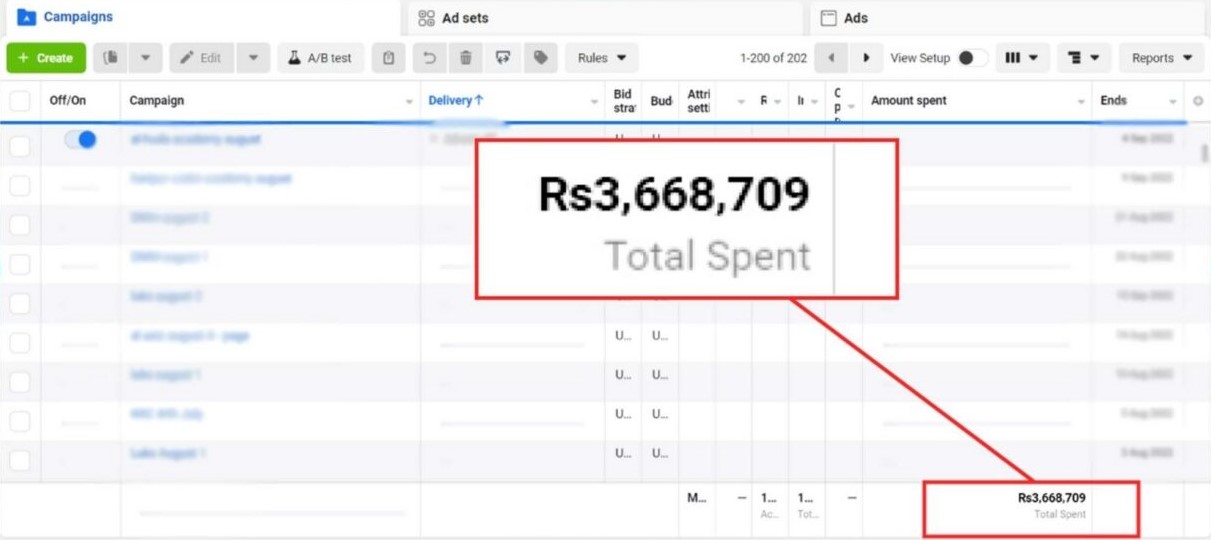Click the duplicate campaign icon
Screen dimensions: 1211x540
[111, 58]
